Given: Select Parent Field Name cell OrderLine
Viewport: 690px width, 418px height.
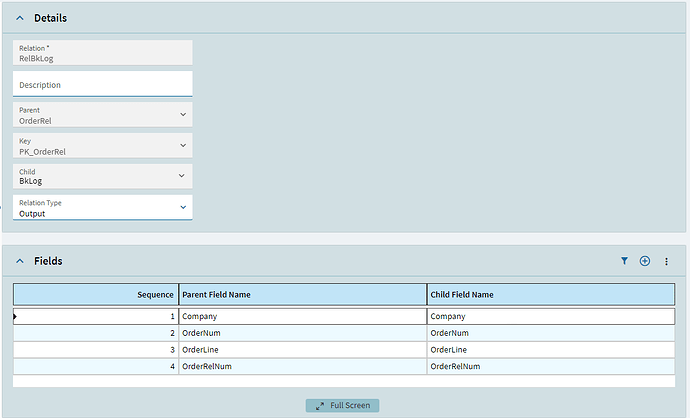Looking at the screenshot, I should tap(303, 350).
